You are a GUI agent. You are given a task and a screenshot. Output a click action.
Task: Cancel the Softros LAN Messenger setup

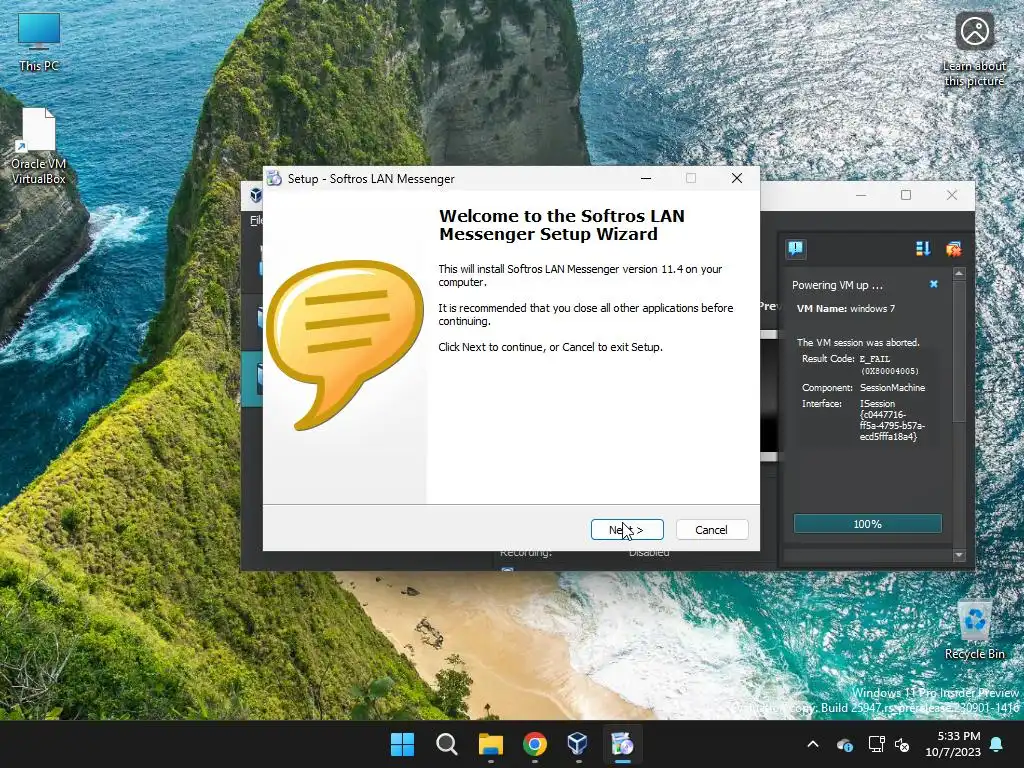[x=711, y=530]
